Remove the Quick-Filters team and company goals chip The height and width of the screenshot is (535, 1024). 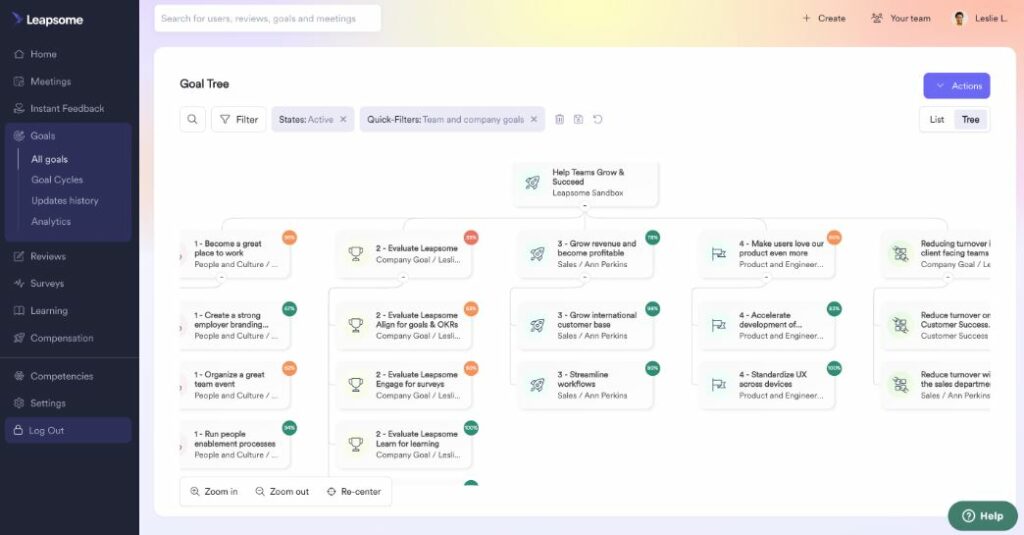[x=534, y=120]
